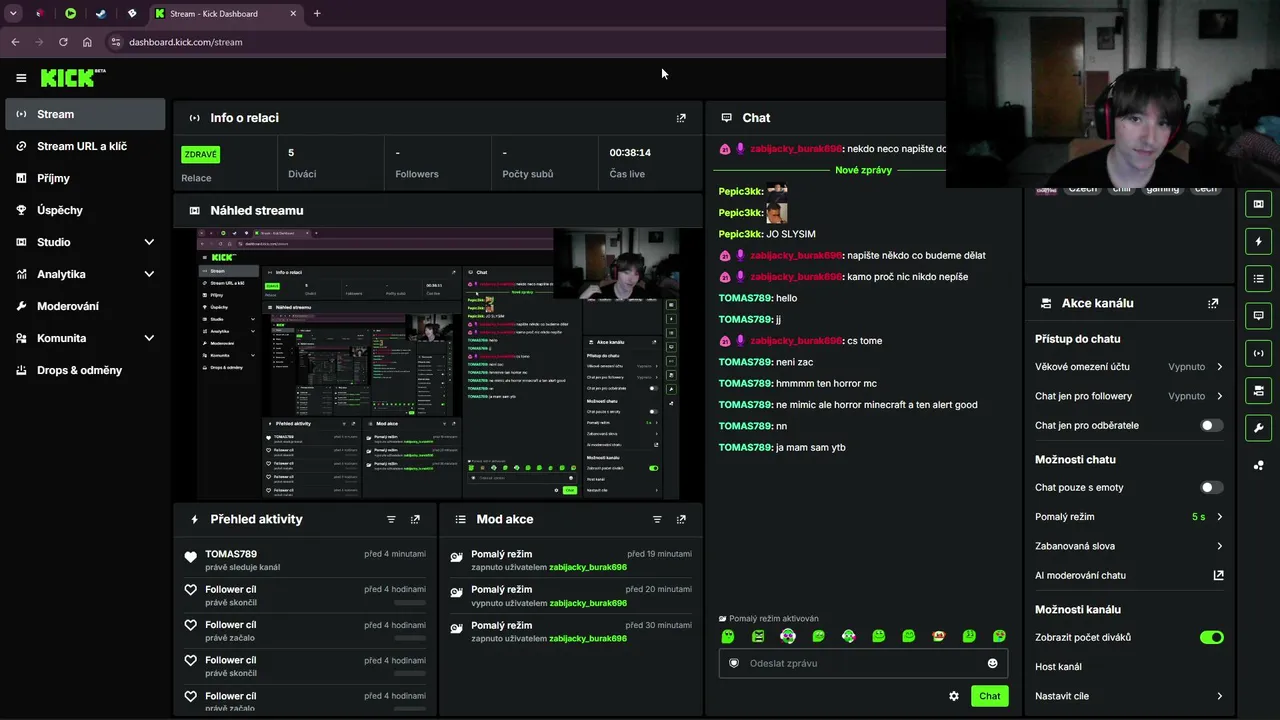Click the lightning activity icon in the right strip
The image size is (1280, 720).
pos(1258,241)
